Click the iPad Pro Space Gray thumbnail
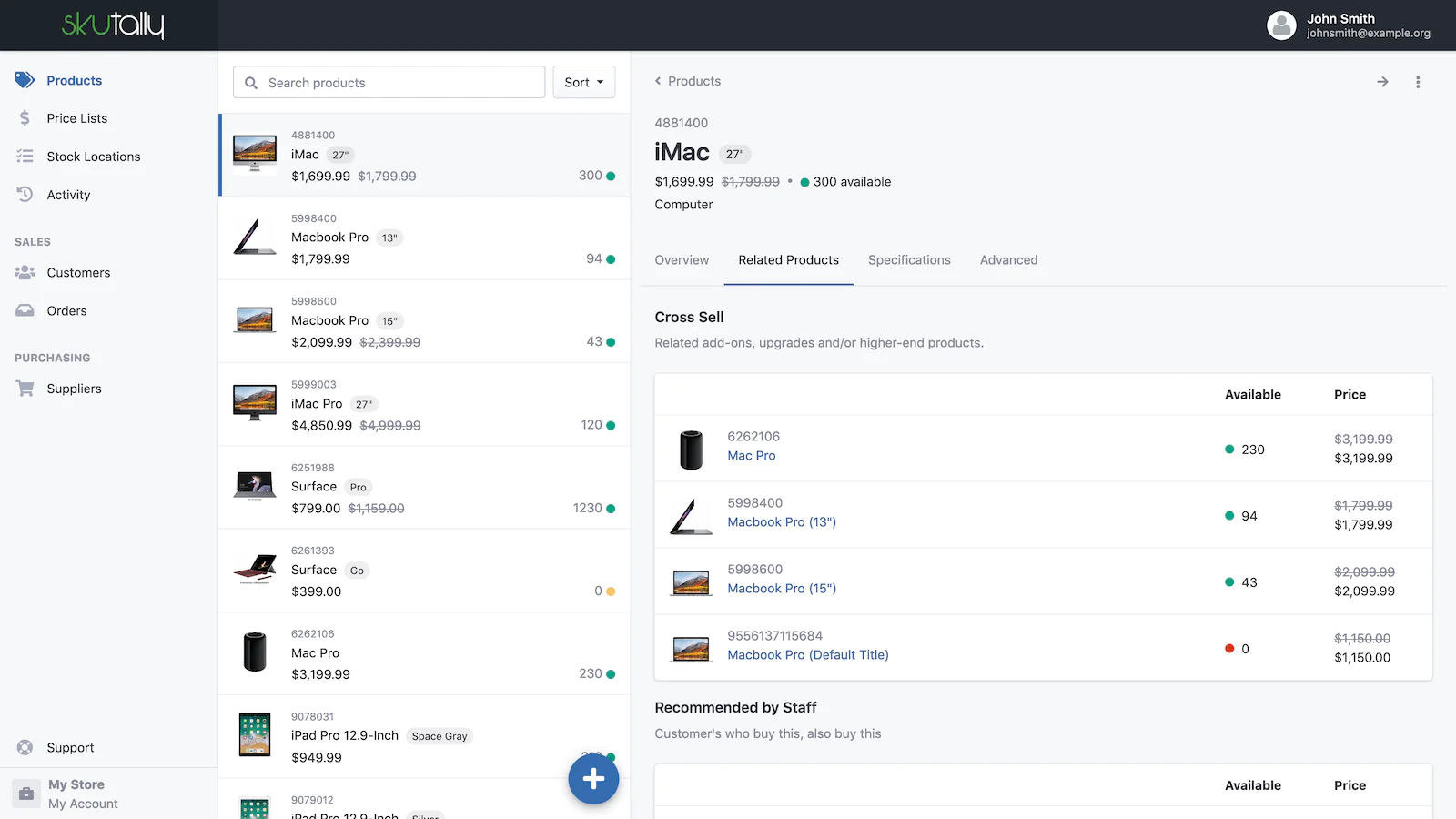 pyautogui.click(x=255, y=734)
